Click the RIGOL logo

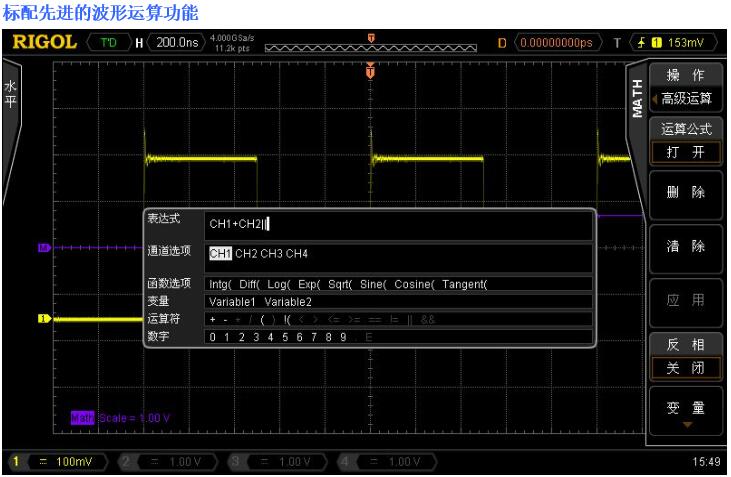43,44
